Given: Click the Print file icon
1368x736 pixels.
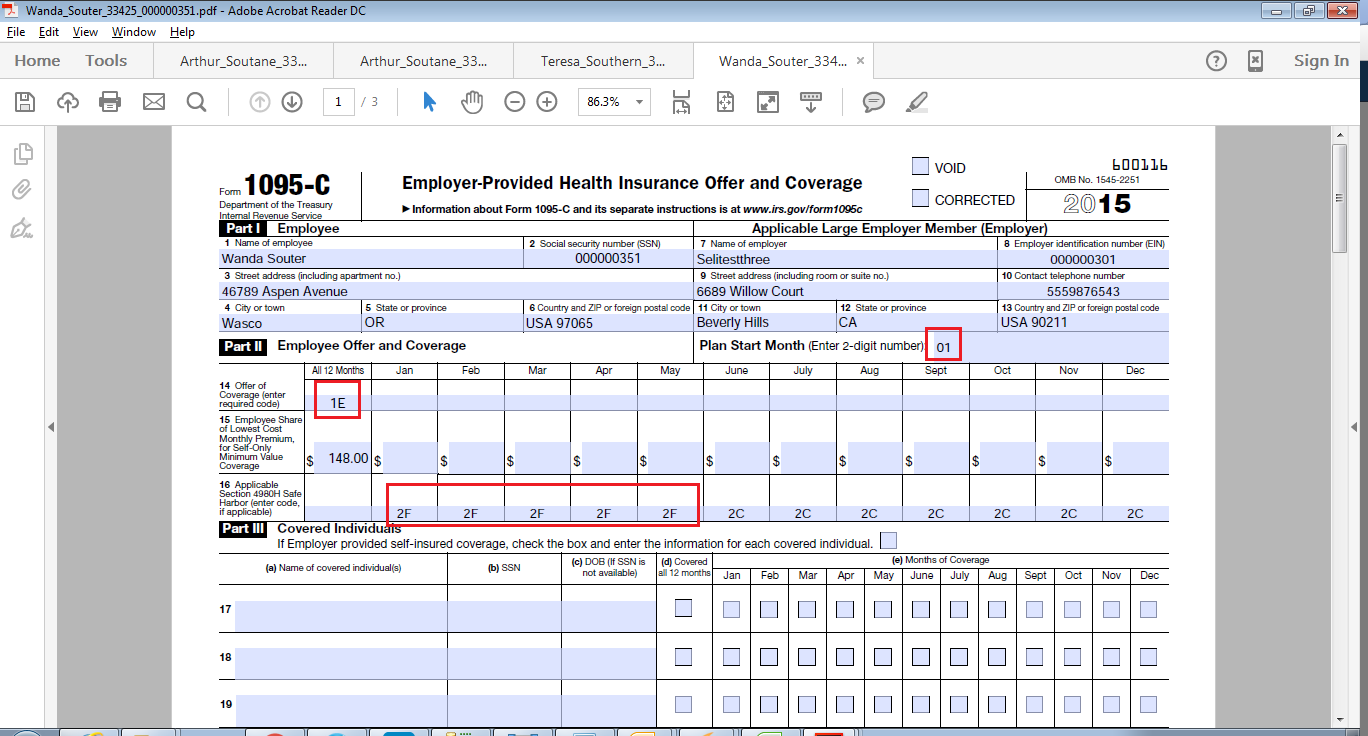Looking at the screenshot, I should (x=110, y=102).
